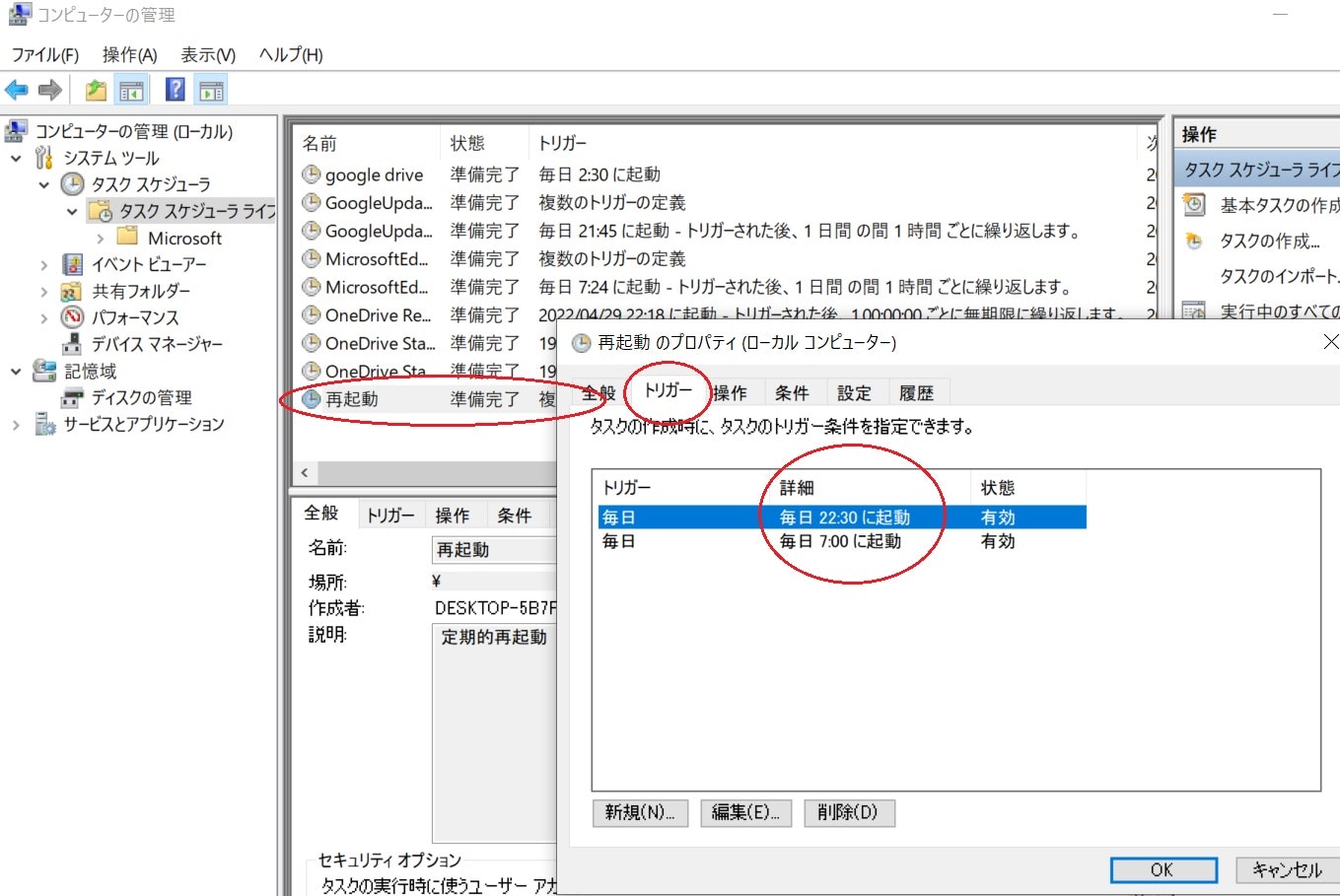This screenshot has width=1340, height=896.
Task: Open the 表示(V) menu
Action: [208, 54]
